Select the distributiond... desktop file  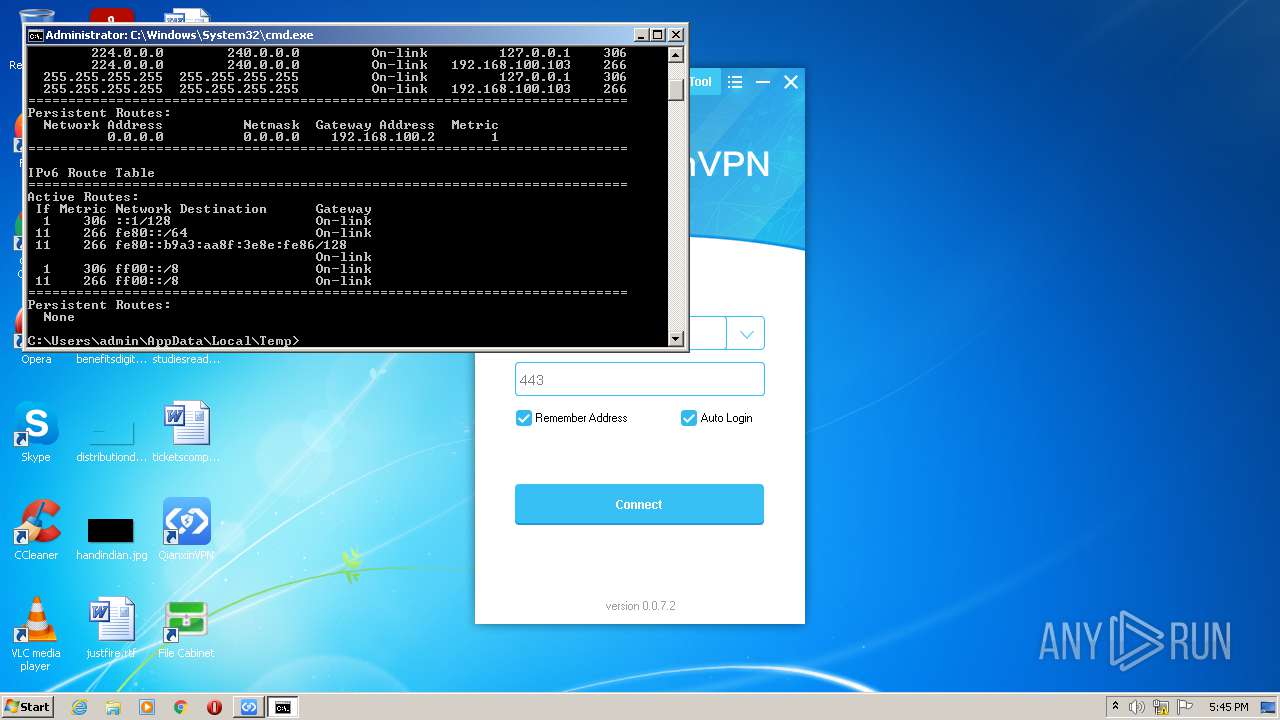pyautogui.click(x=111, y=440)
